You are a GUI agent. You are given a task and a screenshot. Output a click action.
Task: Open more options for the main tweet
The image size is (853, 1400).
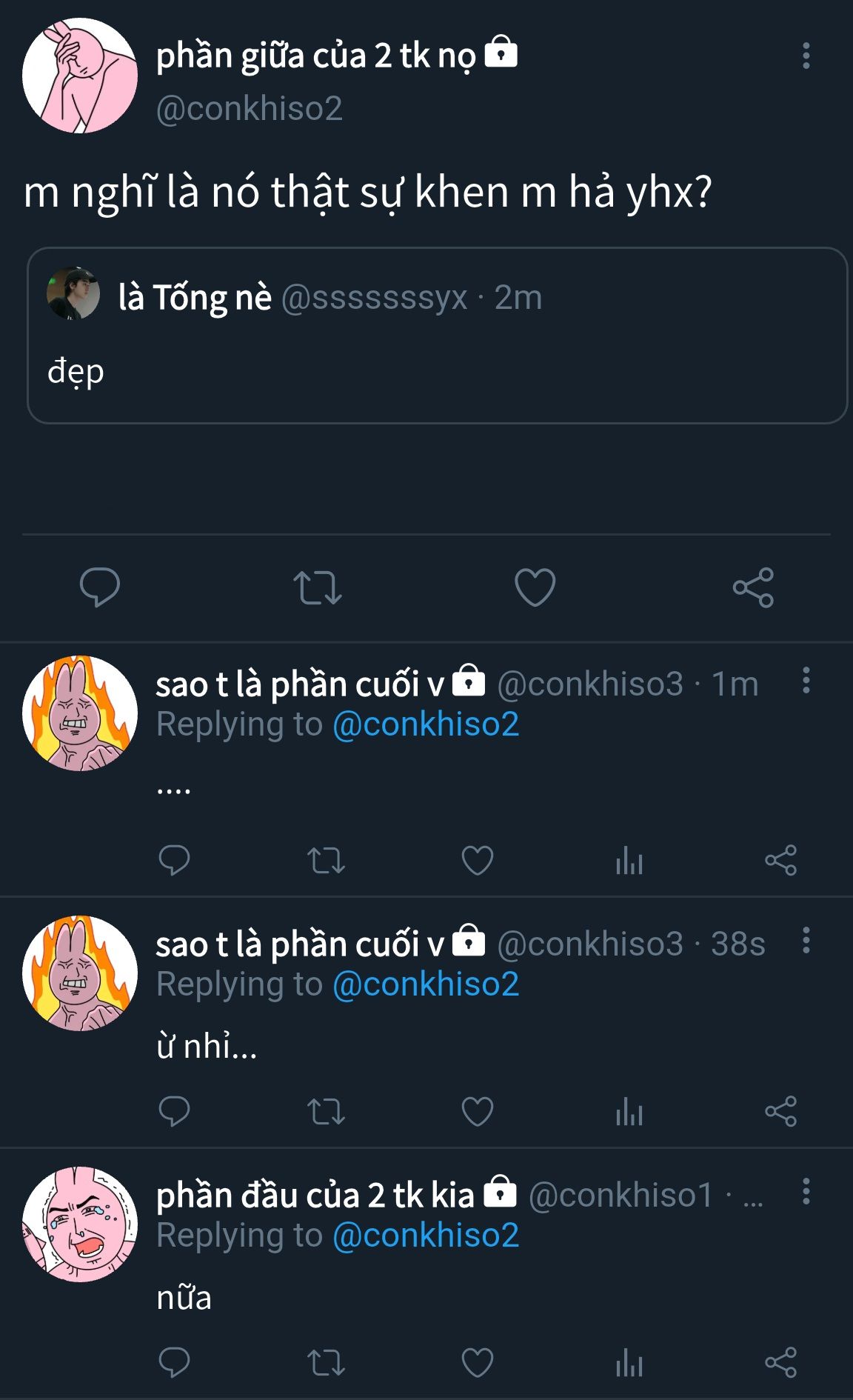806,56
